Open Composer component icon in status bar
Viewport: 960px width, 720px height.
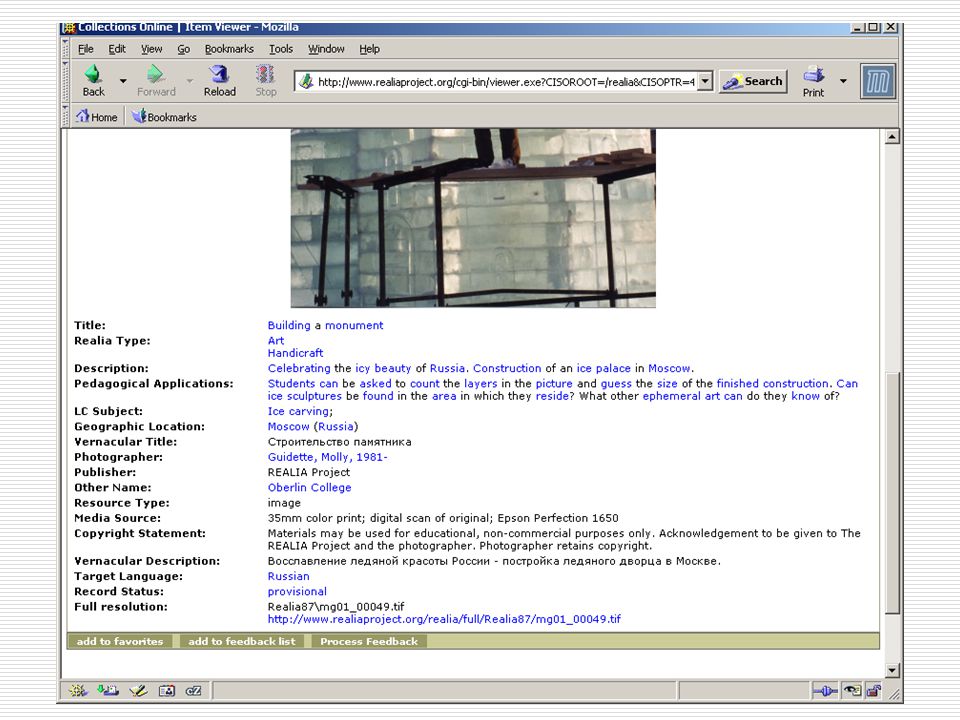pyautogui.click(x=138, y=691)
